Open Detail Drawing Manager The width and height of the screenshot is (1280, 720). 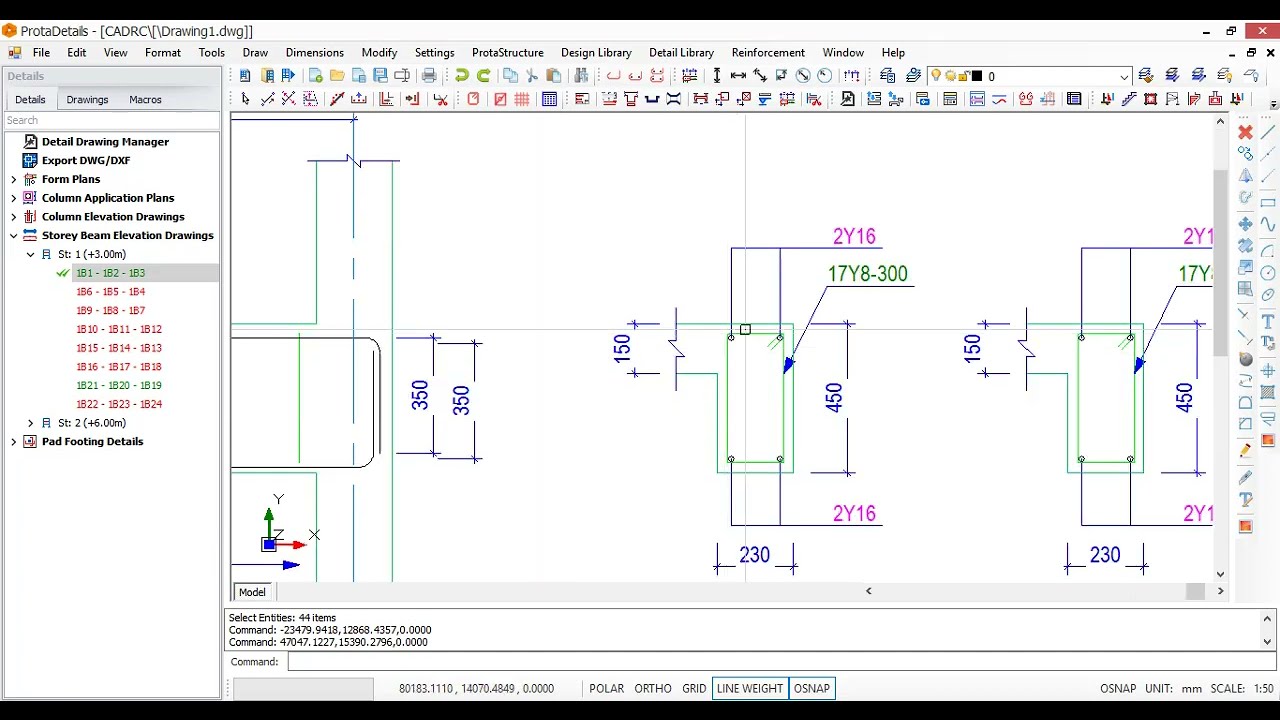[x=105, y=142]
